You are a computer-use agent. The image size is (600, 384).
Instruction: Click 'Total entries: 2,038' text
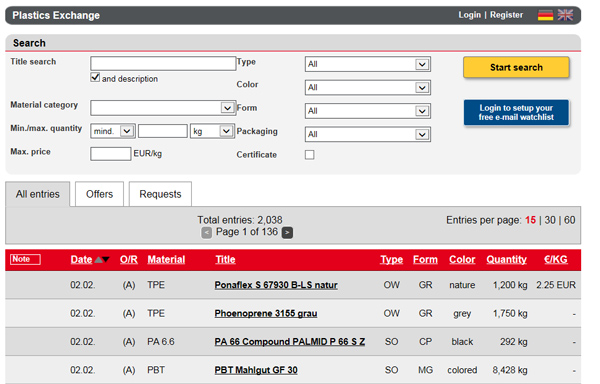(x=240, y=220)
